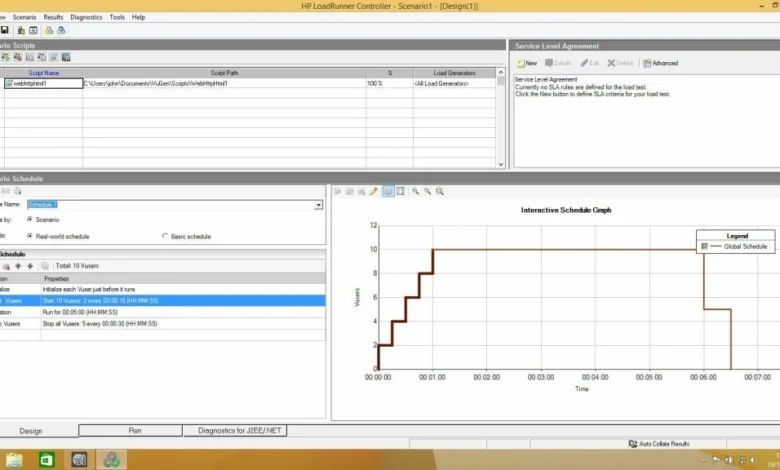Open the Scenario menu
Screen dimensions: 780x470
24,17
